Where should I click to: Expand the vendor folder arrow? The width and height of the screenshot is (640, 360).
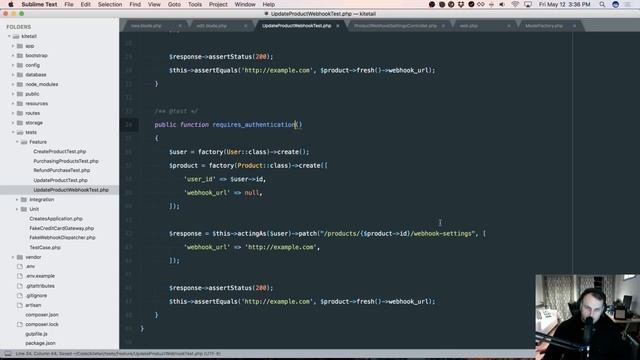coord(13,257)
